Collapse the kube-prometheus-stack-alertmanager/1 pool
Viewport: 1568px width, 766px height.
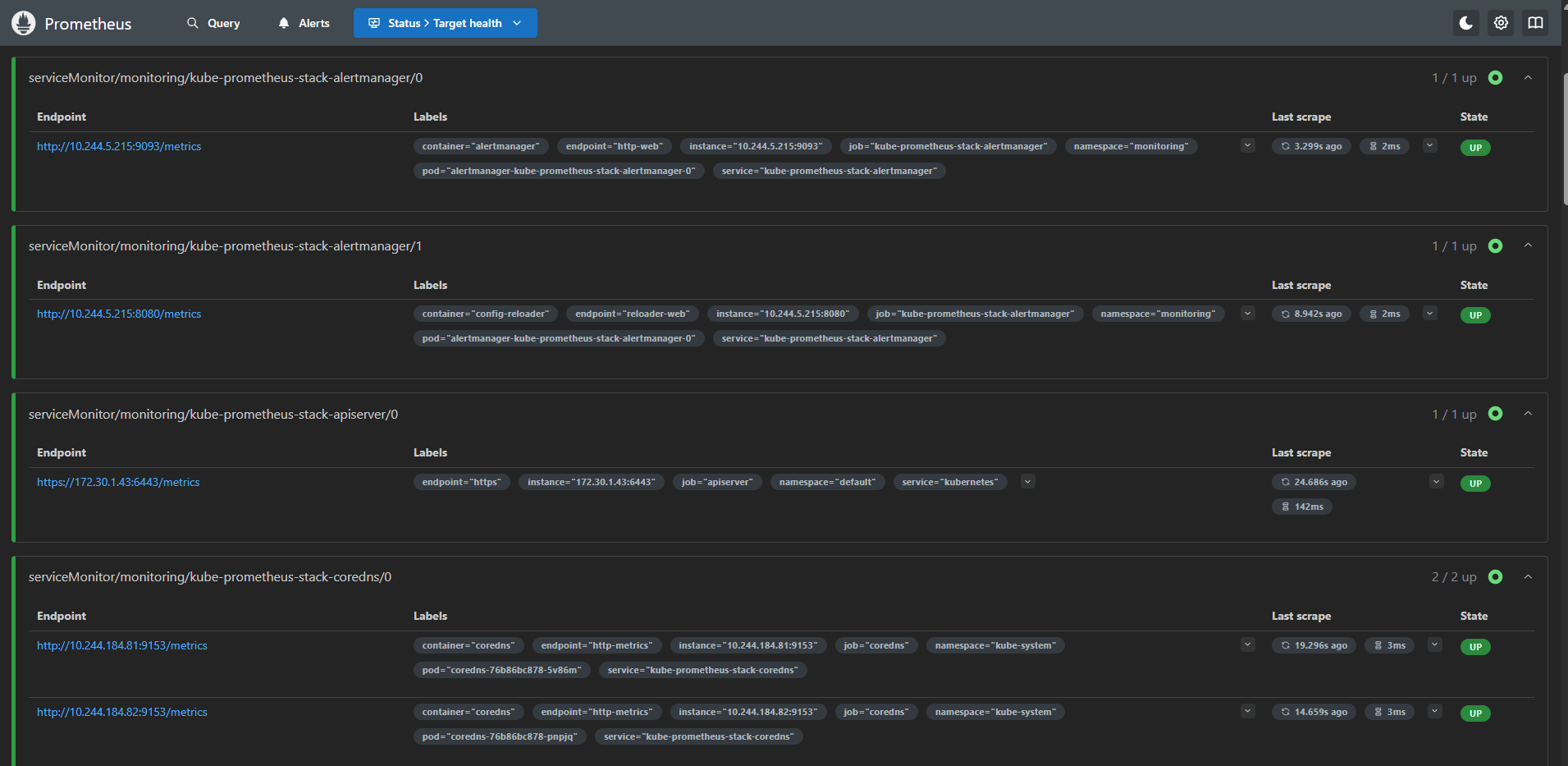tap(1528, 246)
